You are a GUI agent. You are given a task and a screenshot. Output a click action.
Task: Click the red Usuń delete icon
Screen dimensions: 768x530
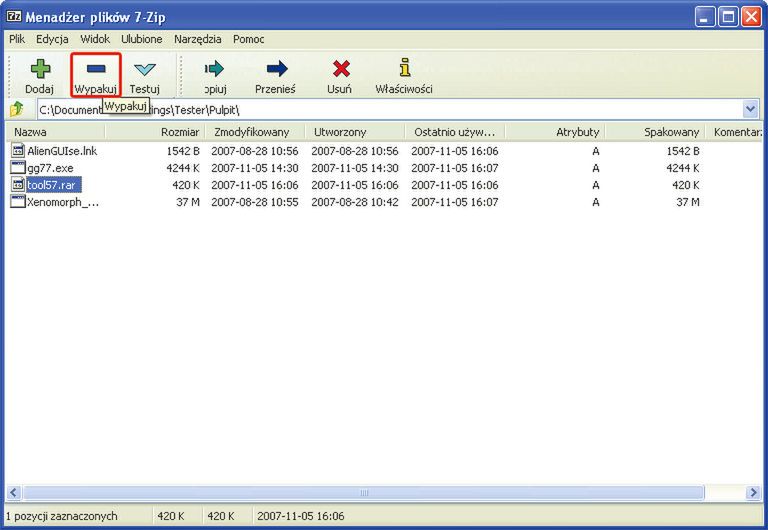point(341,69)
